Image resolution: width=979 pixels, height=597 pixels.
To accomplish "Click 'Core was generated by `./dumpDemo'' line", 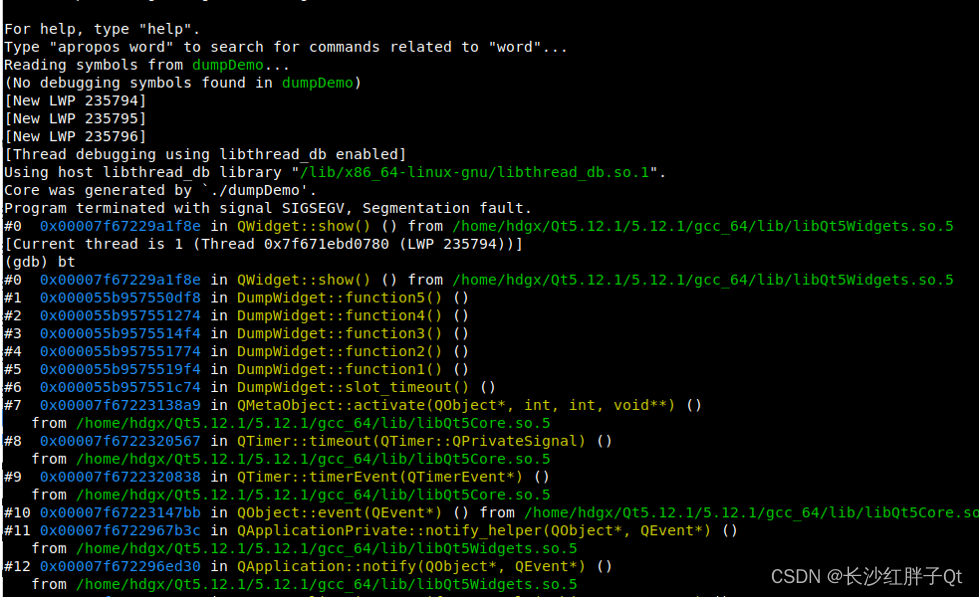I will tap(160, 190).
